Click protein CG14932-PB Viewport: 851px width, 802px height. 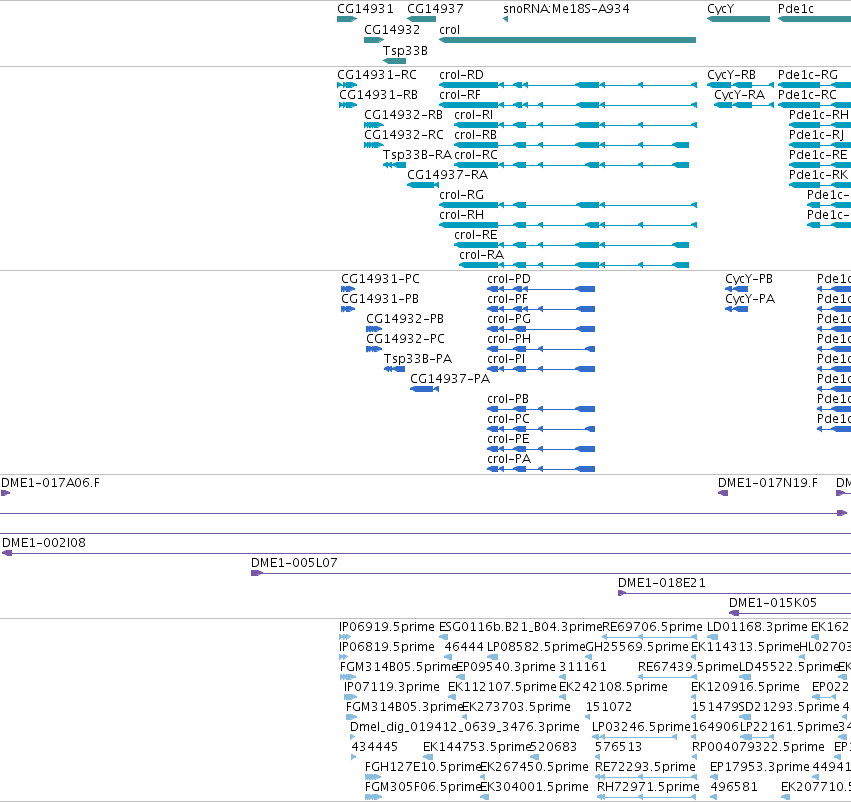374,329
